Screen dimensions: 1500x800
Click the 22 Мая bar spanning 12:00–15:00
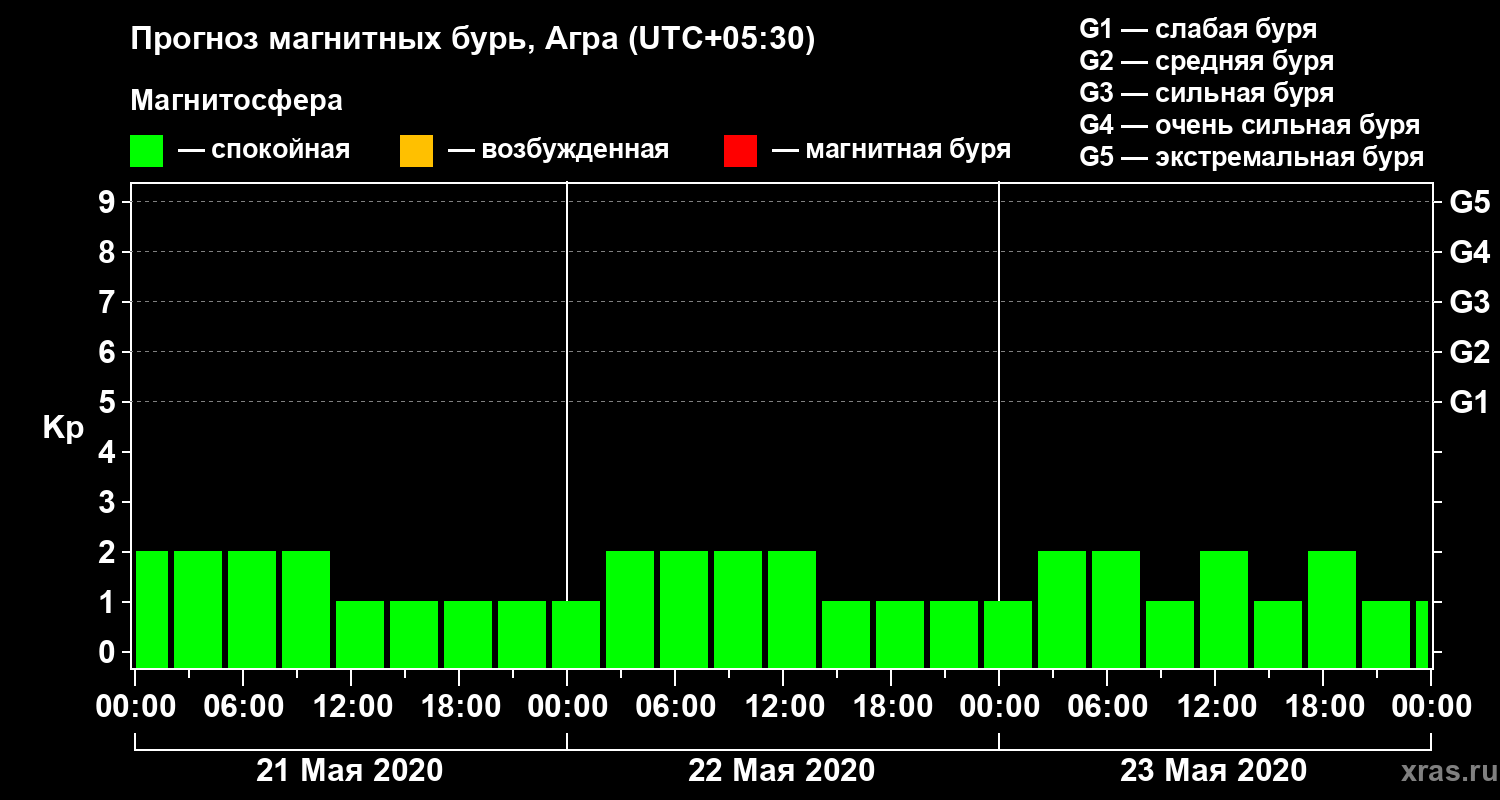(x=792, y=609)
